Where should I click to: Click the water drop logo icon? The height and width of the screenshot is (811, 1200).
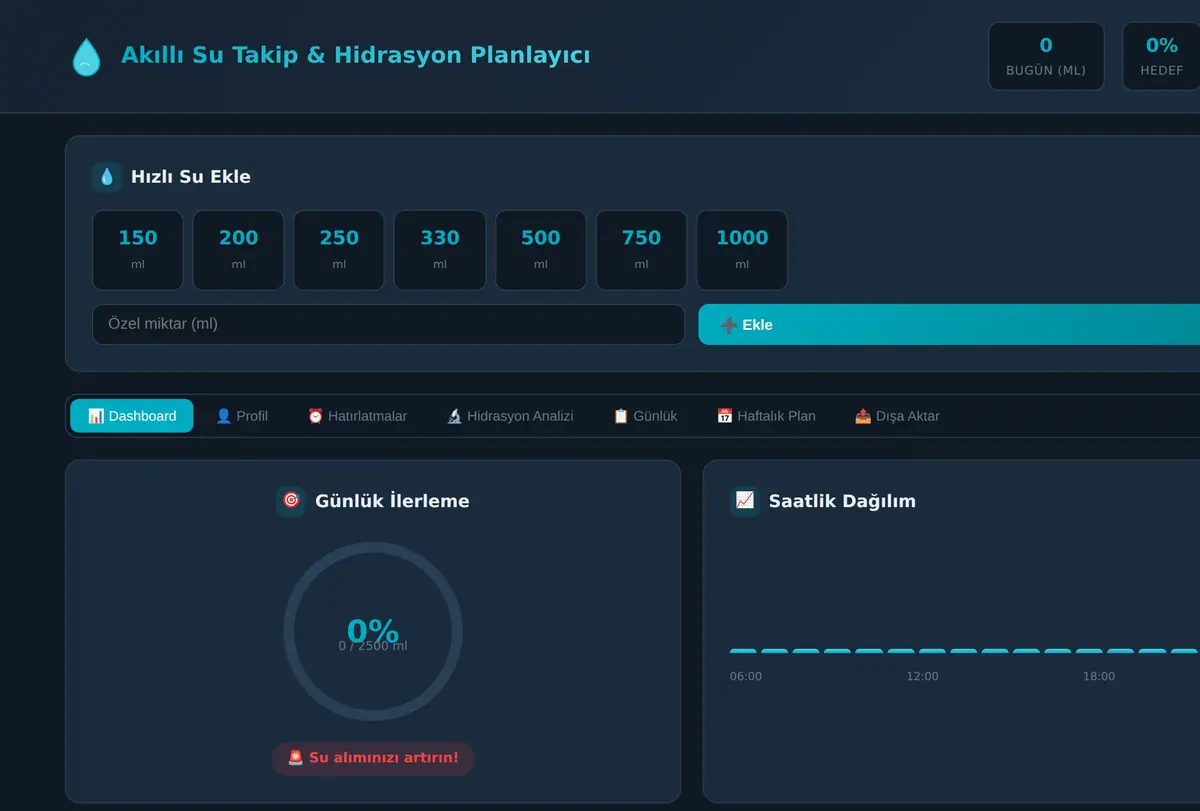(86, 56)
